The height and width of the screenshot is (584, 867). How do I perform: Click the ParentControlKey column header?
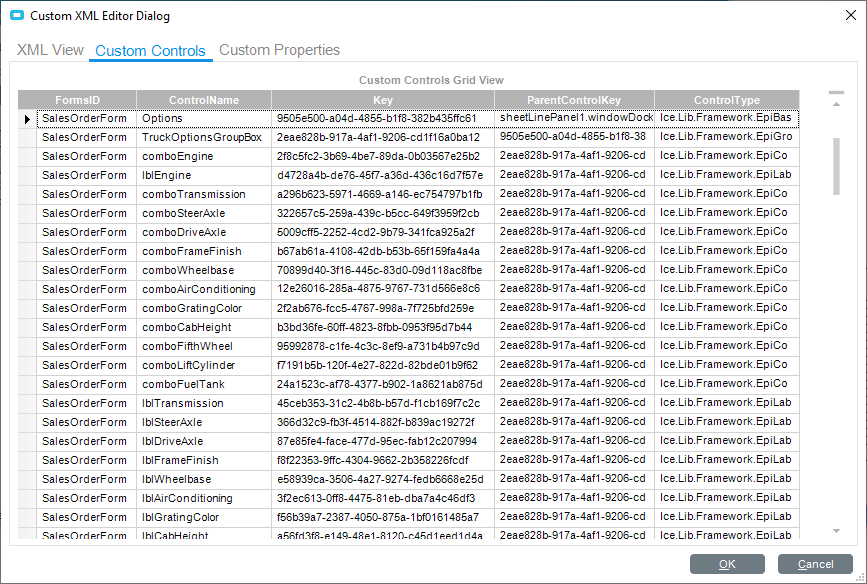574,100
